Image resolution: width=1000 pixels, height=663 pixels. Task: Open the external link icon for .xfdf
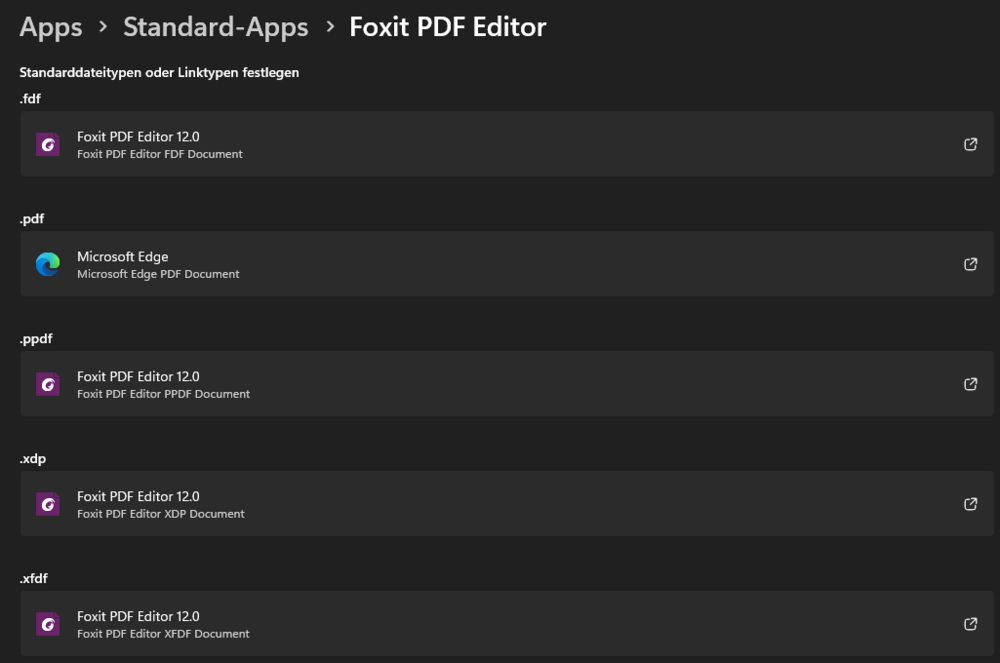[x=970, y=624]
